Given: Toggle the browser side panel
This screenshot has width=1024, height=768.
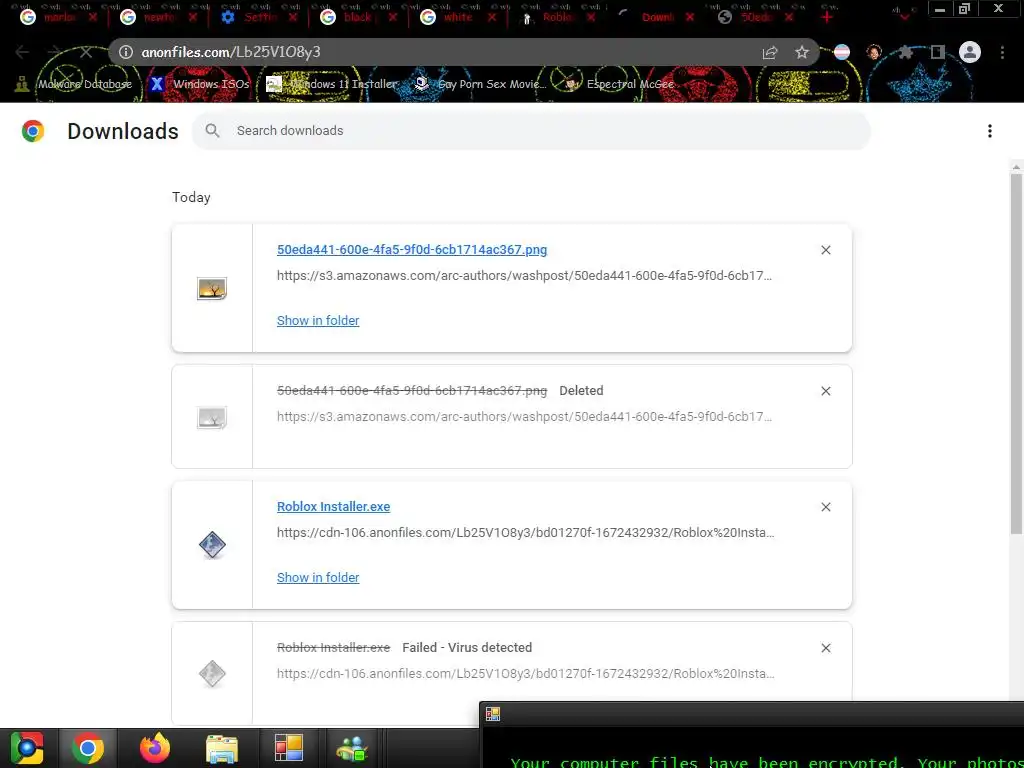Looking at the screenshot, I should pyautogui.click(x=938, y=52).
